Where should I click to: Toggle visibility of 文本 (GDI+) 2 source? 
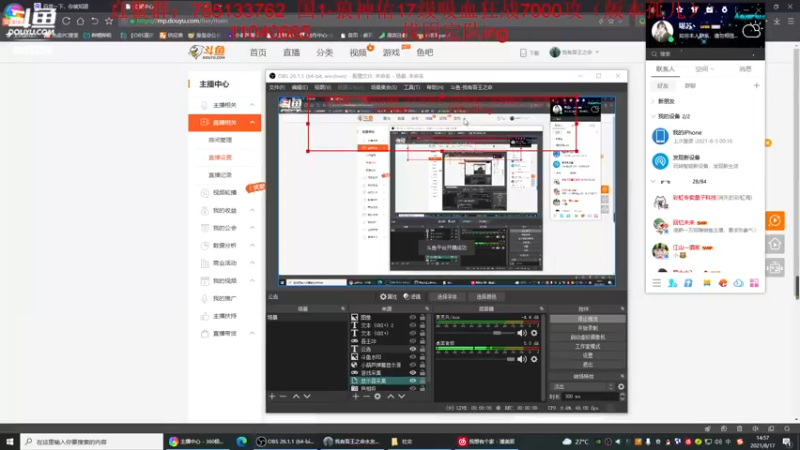click(412, 325)
